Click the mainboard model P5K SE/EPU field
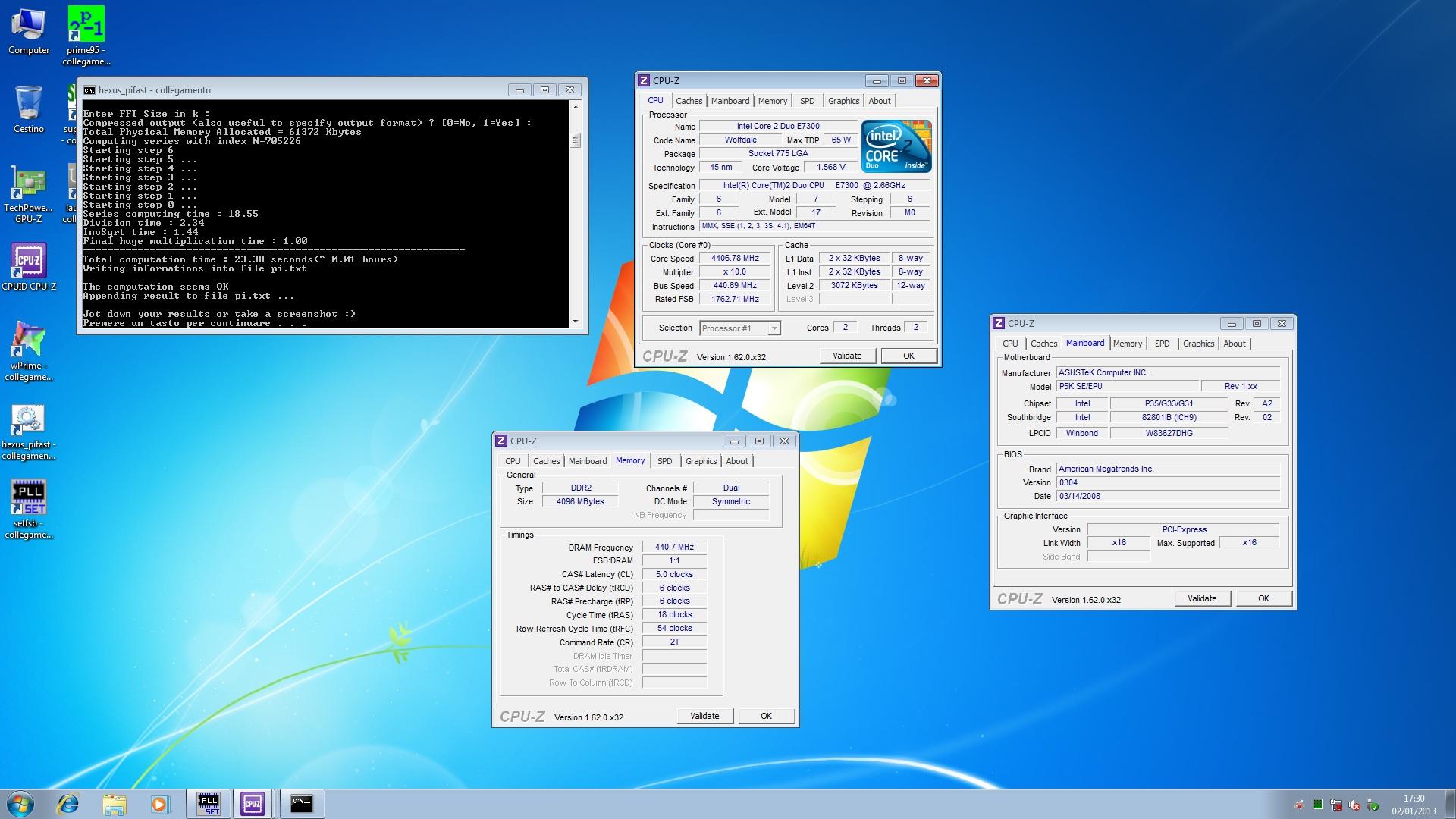This screenshot has width=1456, height=819. 1128,387
